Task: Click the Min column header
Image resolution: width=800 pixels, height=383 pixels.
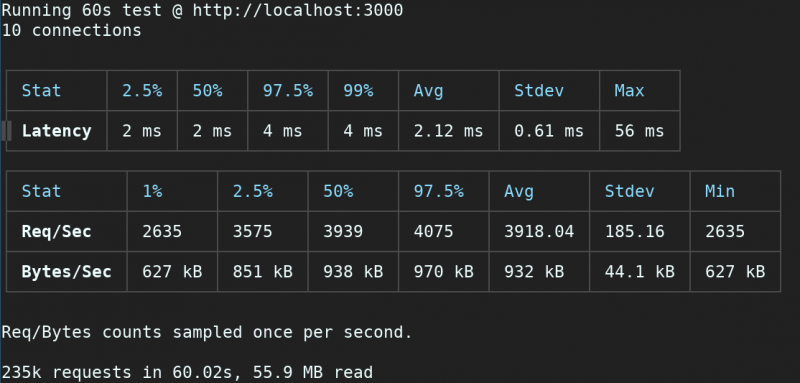Action: (x=720, y=191)
